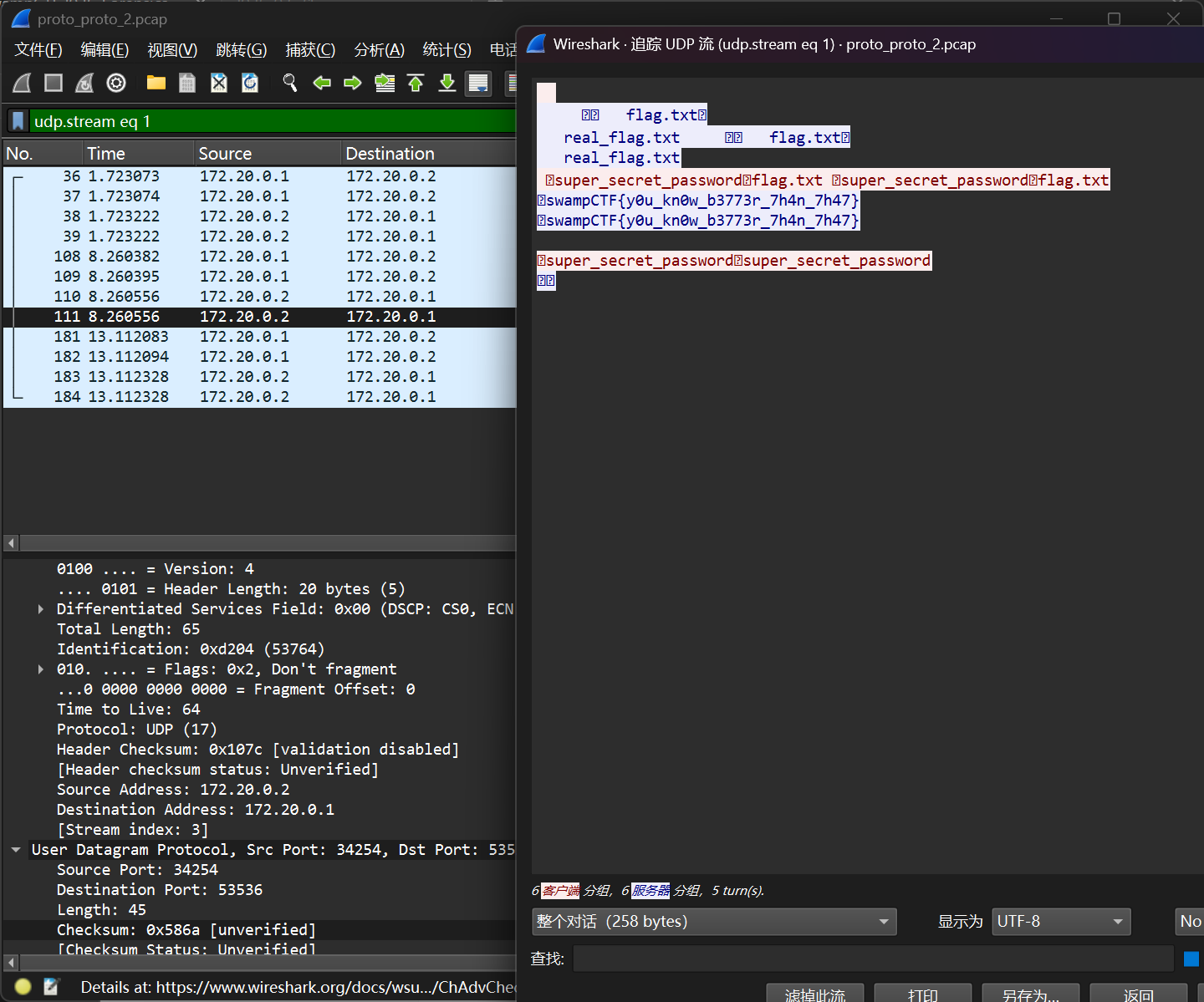
Task: Select packet 181 at time 13.112083
Action: [x=259, y=337]
